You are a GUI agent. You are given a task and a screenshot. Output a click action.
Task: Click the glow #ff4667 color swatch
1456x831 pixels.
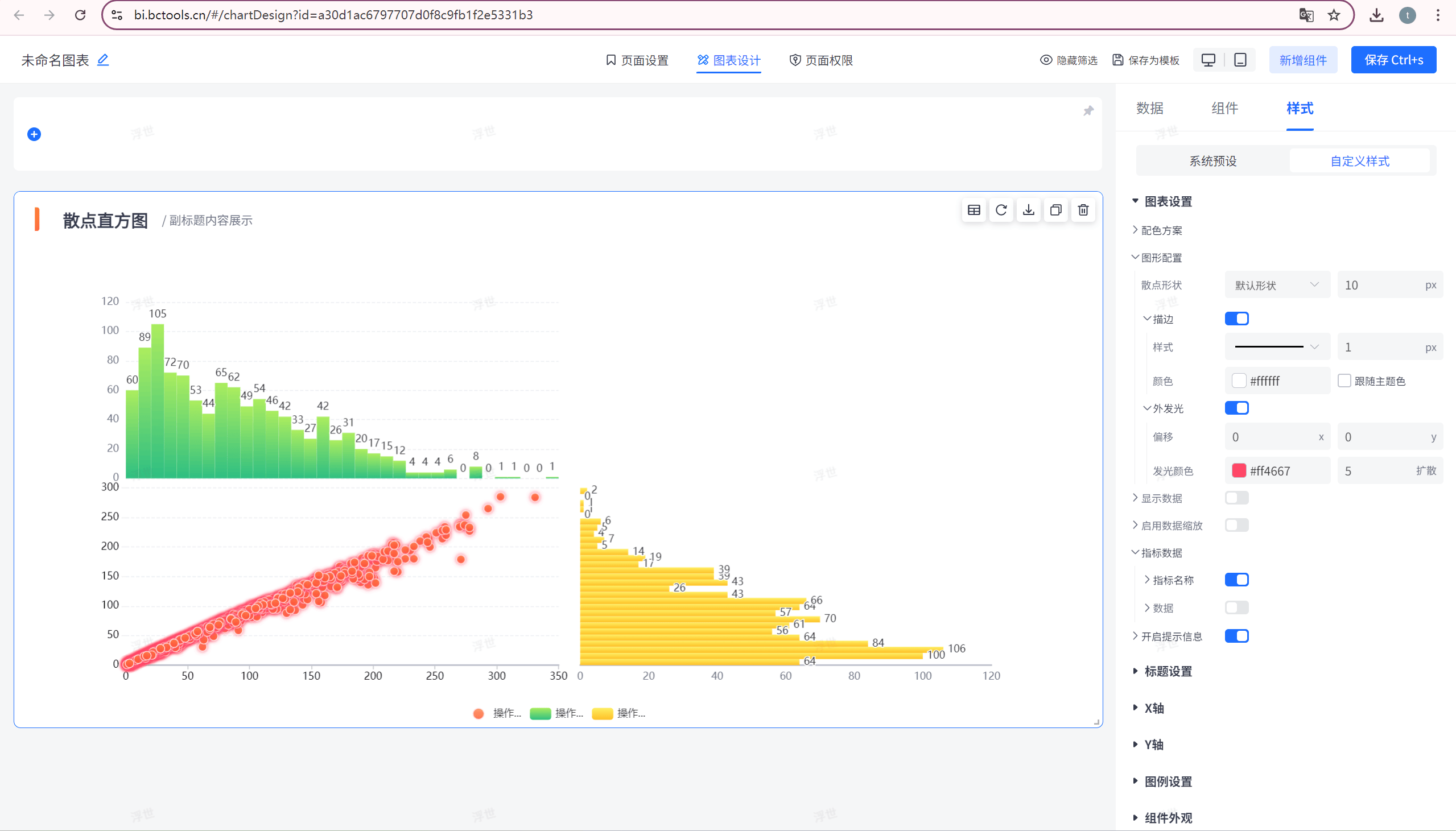coord(1239,470)
